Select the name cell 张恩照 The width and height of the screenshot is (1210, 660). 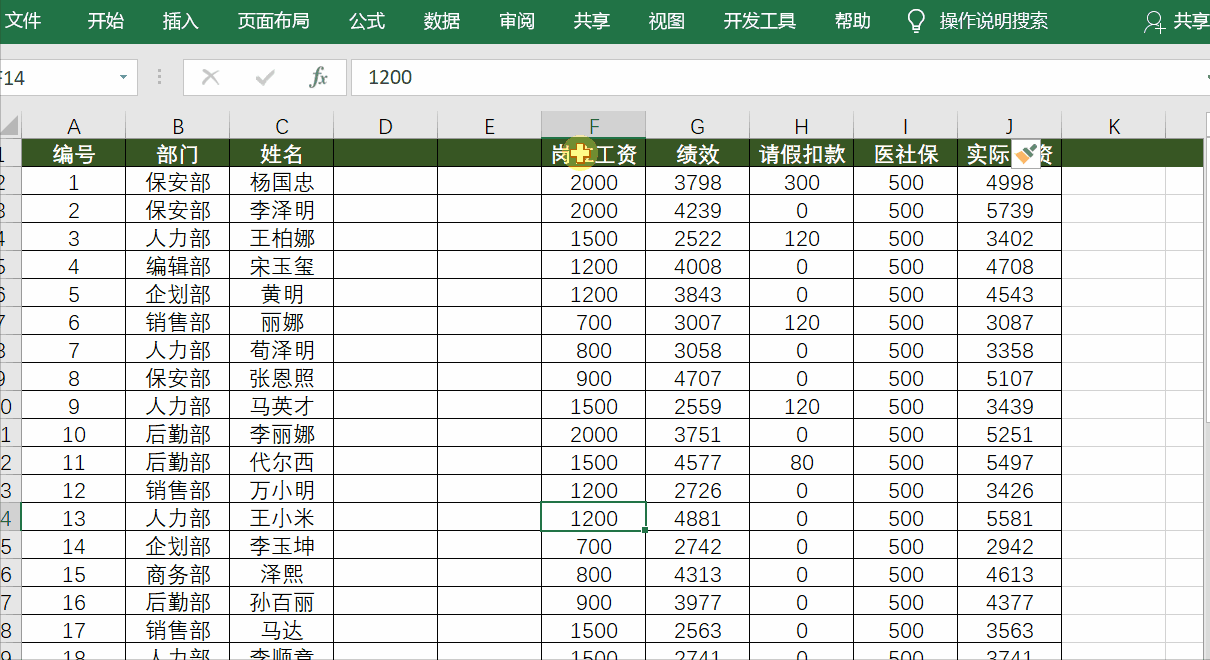click(282, 378)
